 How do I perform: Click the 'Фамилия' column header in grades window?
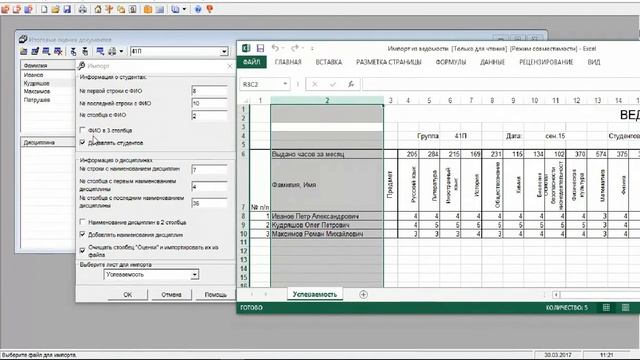[x=48, y=65]
